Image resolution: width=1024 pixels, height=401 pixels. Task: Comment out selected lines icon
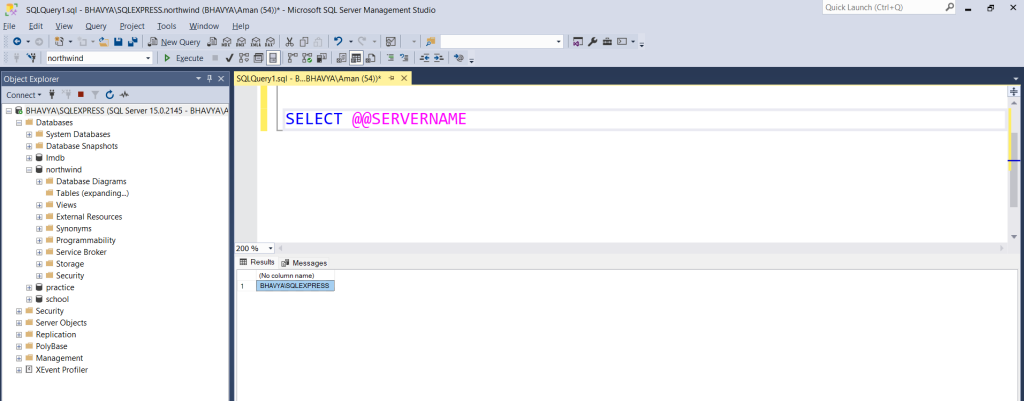point(391,58)
